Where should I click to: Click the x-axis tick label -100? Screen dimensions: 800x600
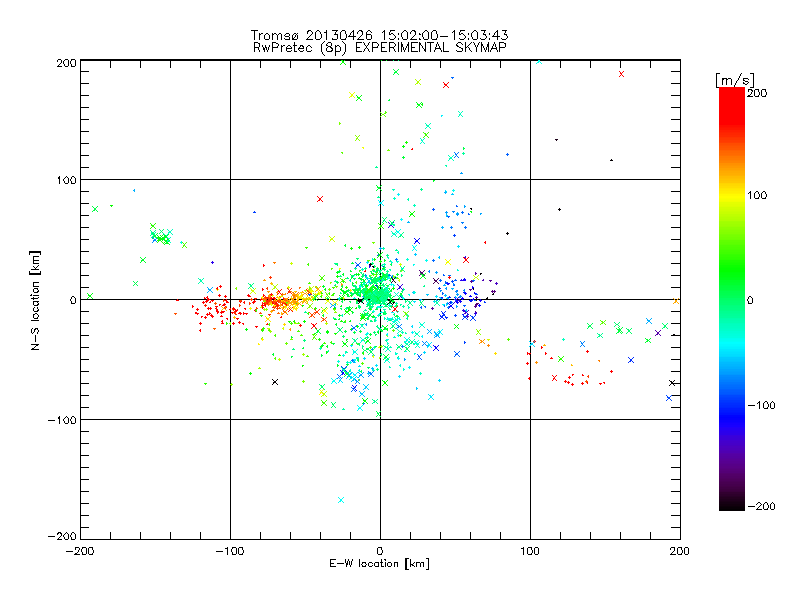tap(230, 551)
